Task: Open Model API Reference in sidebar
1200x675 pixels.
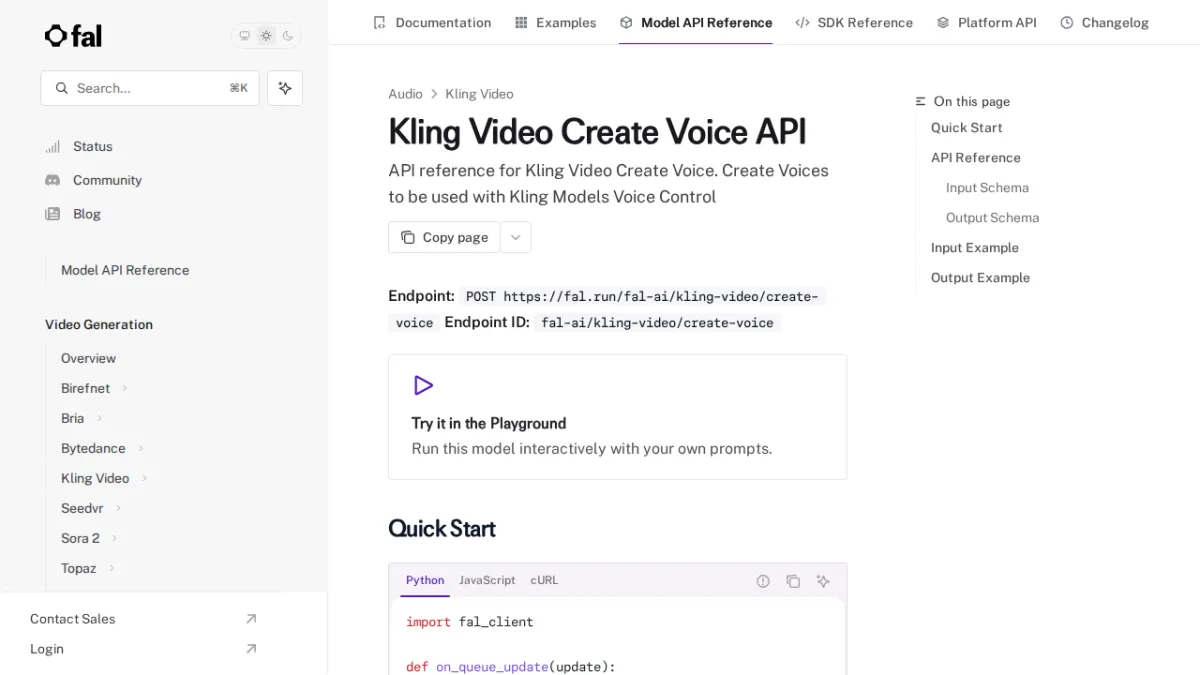Action: click(125, 270)
